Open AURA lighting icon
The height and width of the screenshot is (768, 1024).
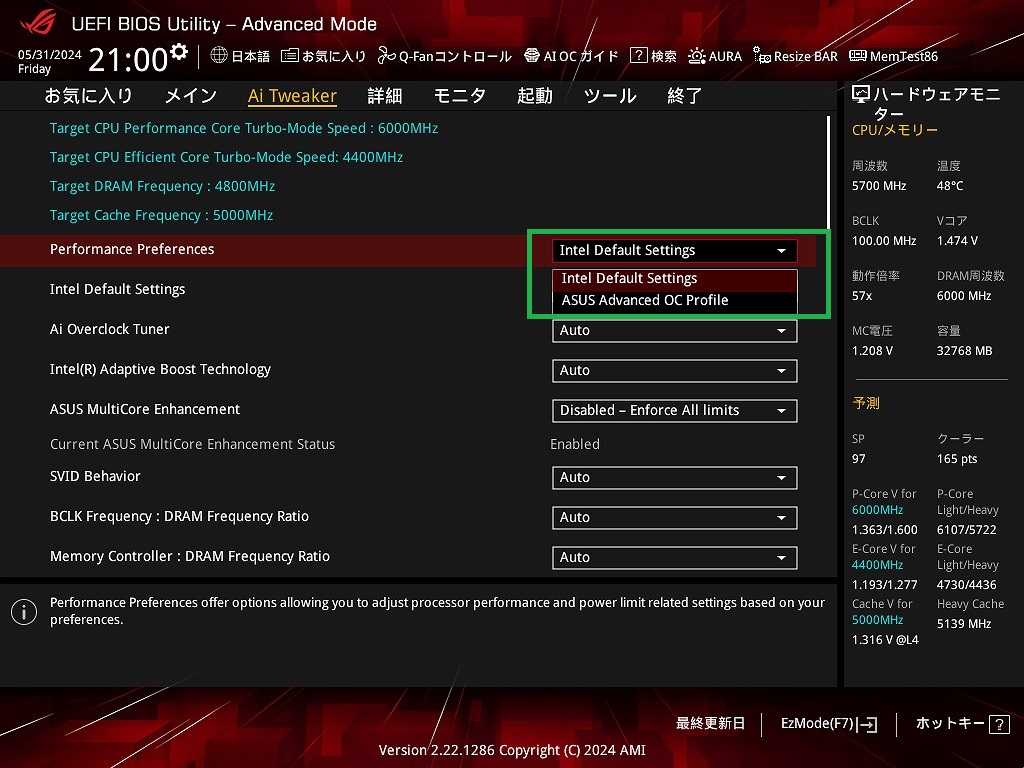click(696, 56)
